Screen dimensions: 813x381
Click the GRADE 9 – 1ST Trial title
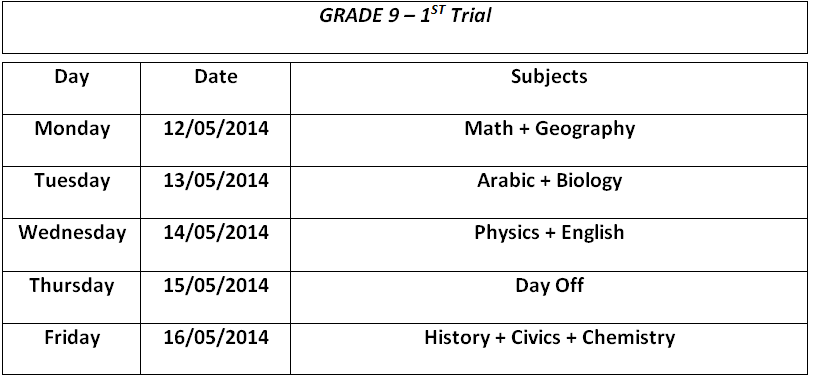click(x=405, y=16)
